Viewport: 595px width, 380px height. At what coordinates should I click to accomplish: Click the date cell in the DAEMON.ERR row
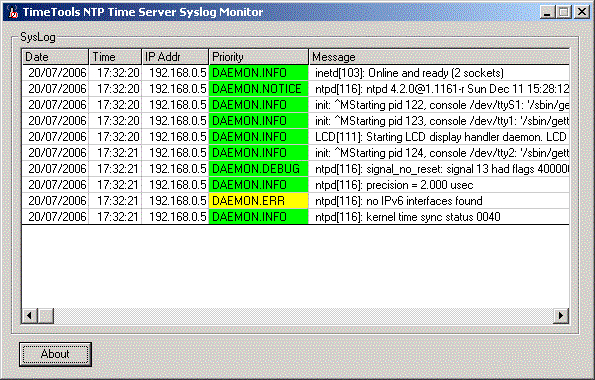[55, 201]
